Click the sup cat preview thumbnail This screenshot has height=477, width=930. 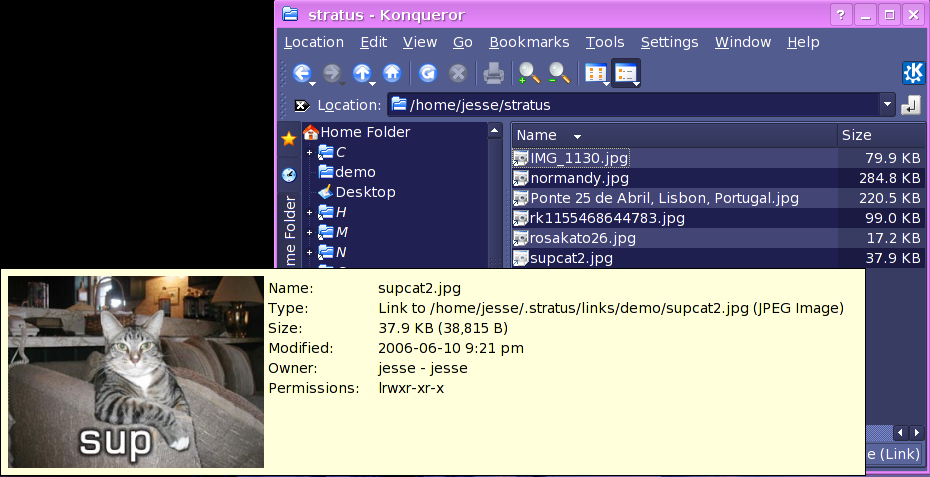point(136,371)
